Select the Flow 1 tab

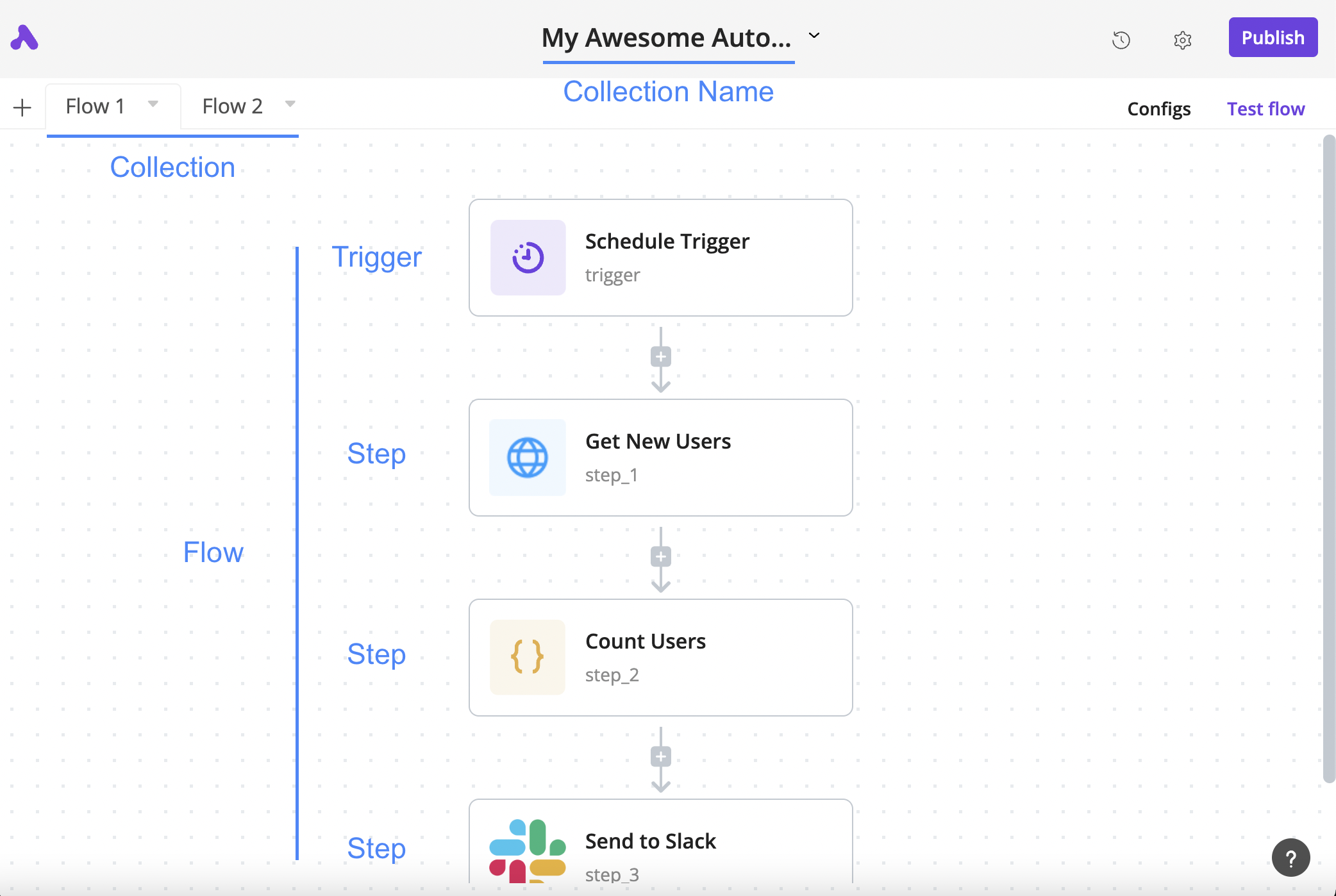tap(96, 106)
